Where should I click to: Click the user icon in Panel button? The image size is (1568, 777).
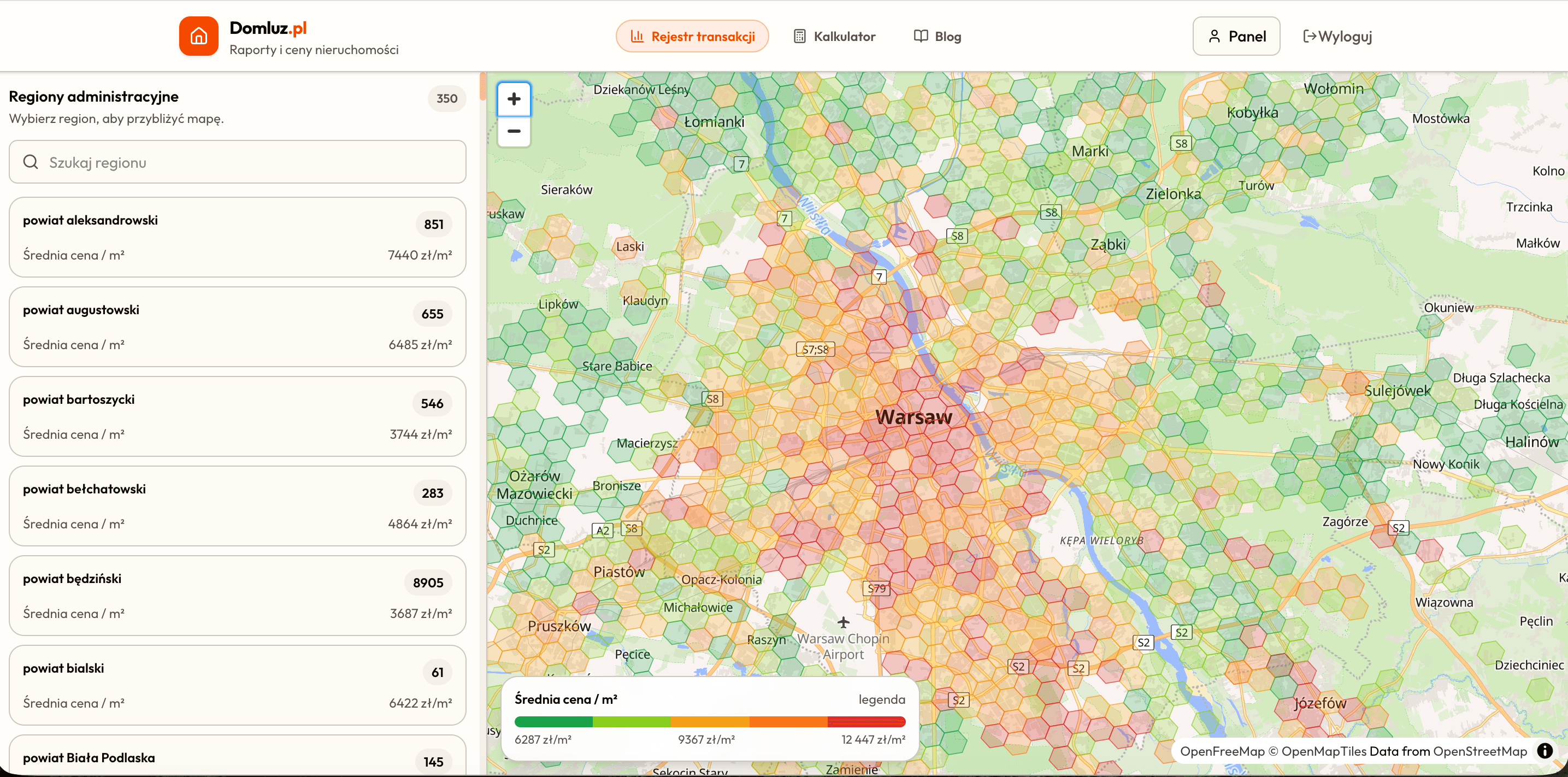click(1215, 36)
